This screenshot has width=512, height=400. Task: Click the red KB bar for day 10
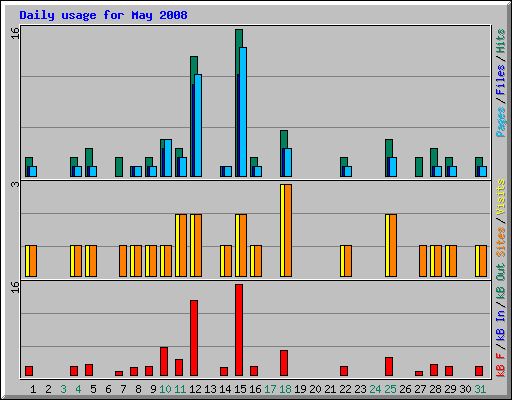coord(164,362)
